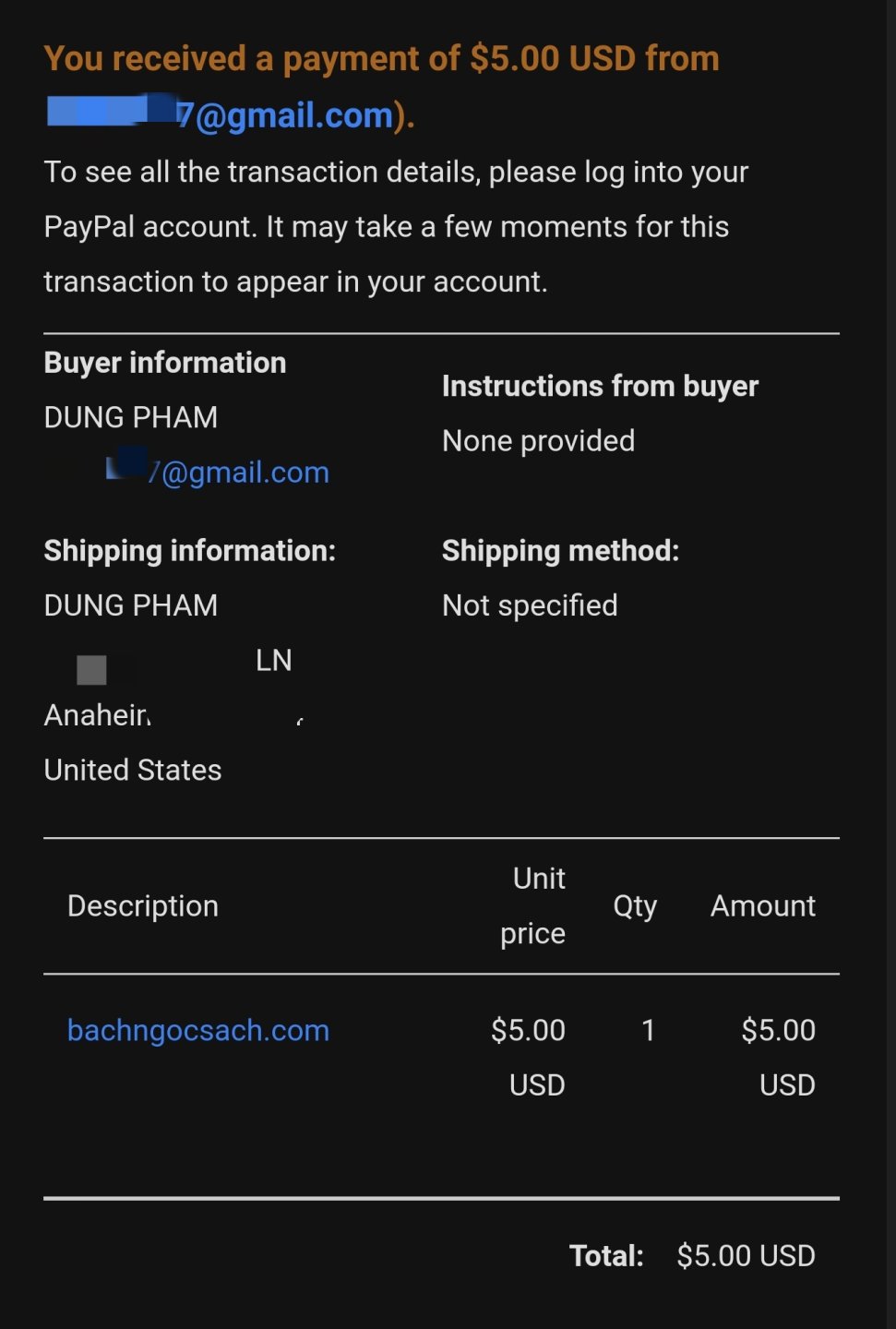This screenshot has height=1329, width=896.
Task: Click the name under Buyer information heading
Action: tap(131, 417)
